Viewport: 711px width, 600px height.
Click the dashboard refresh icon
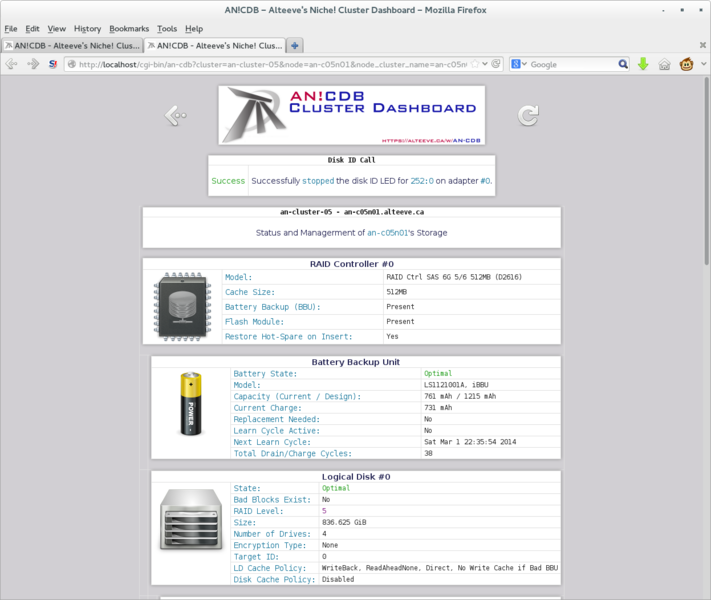(x=528, y=116)
